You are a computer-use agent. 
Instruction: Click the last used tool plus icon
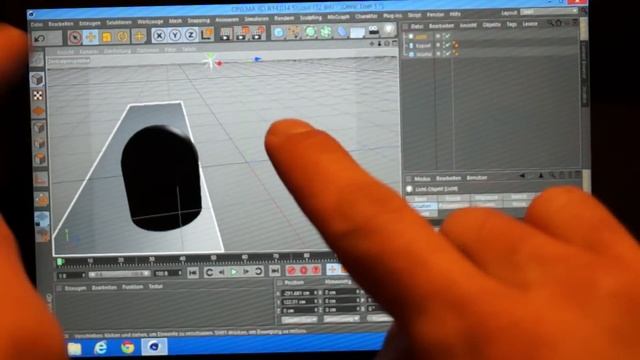click(139, 36)
